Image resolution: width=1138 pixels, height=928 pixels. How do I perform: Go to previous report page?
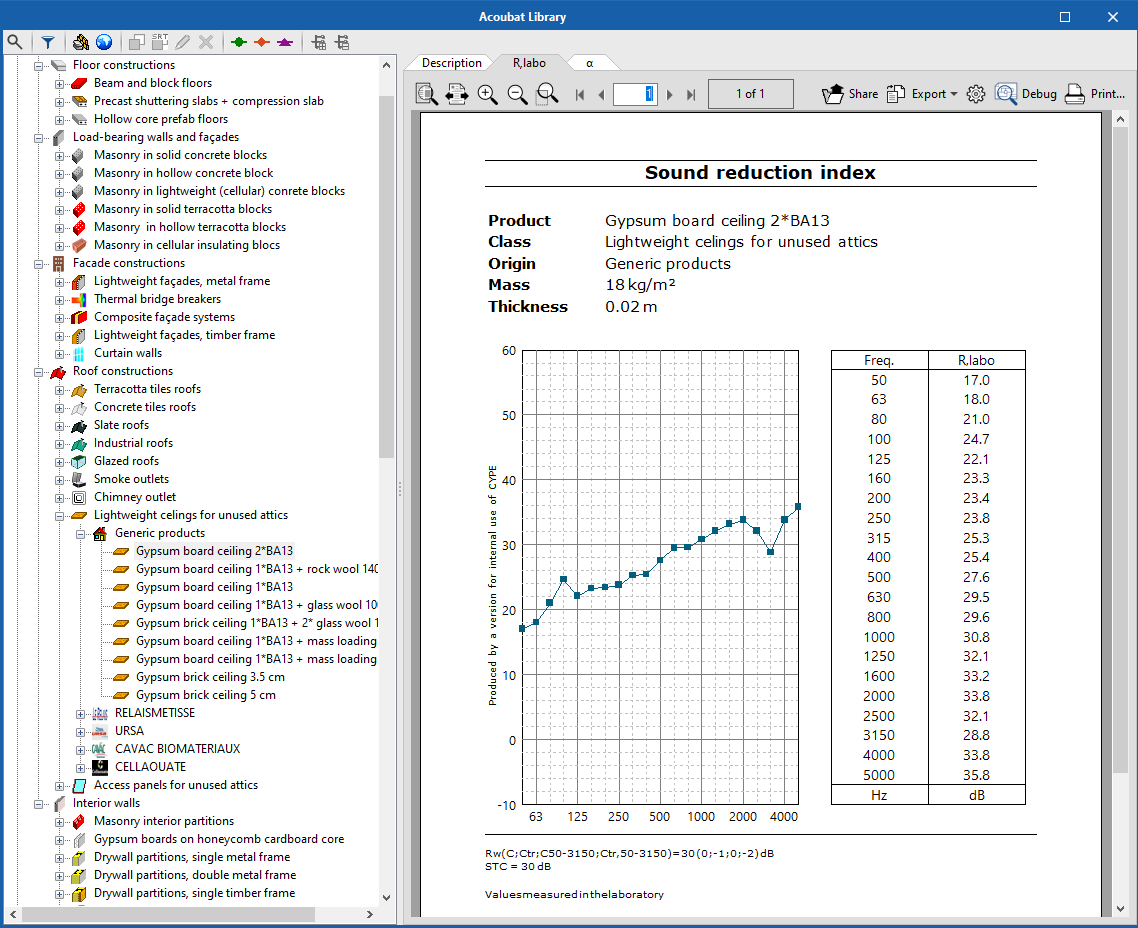coord(601,94)
